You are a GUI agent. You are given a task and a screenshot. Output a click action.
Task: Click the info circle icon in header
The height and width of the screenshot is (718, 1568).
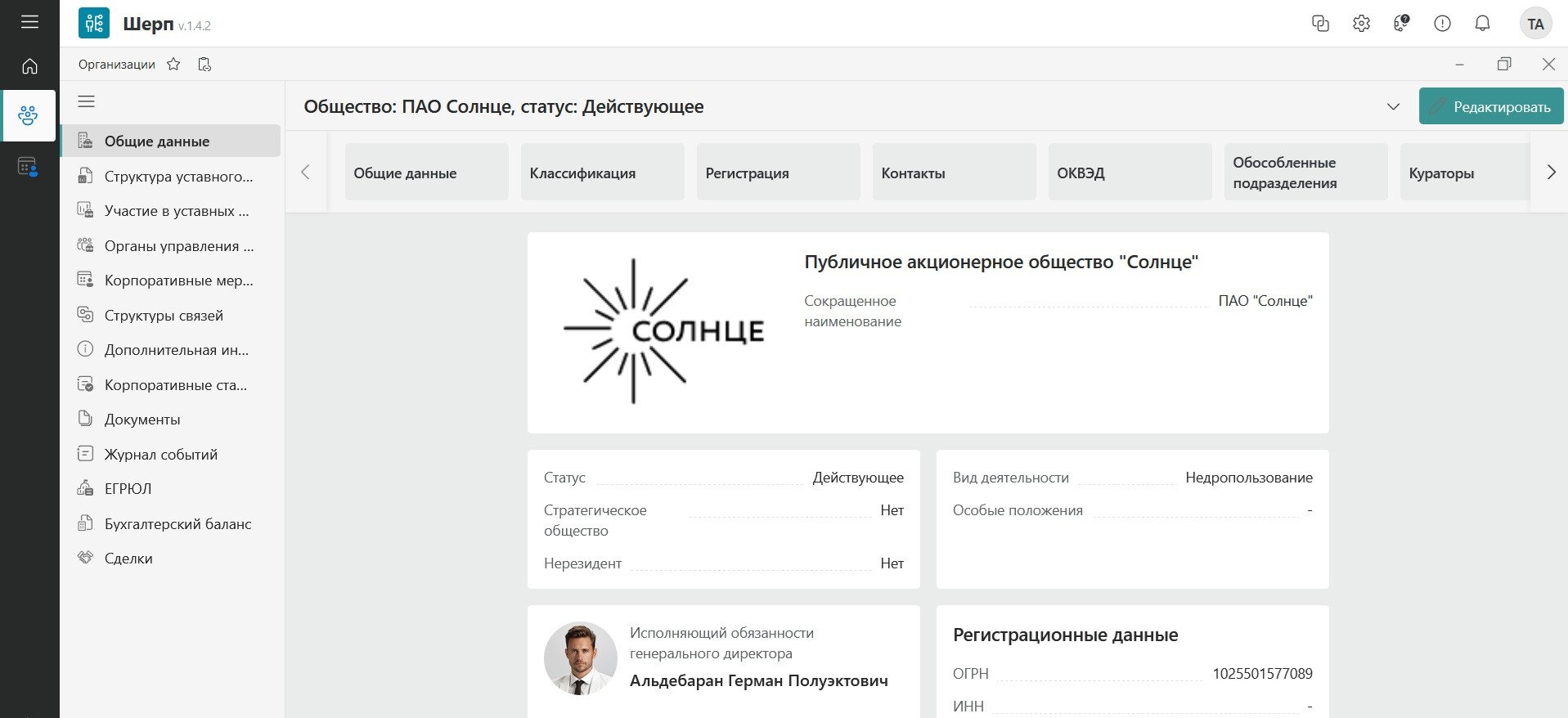click(1442, 24)
